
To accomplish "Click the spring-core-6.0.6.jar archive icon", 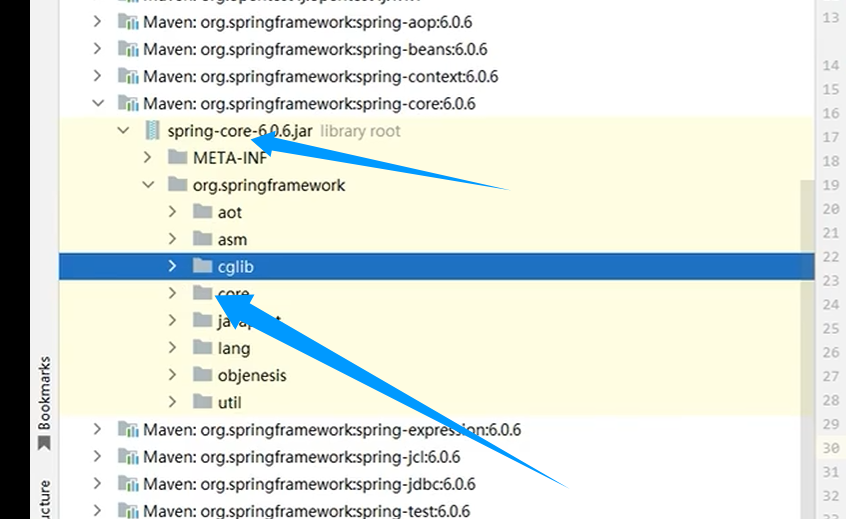I will click(153, 130).
